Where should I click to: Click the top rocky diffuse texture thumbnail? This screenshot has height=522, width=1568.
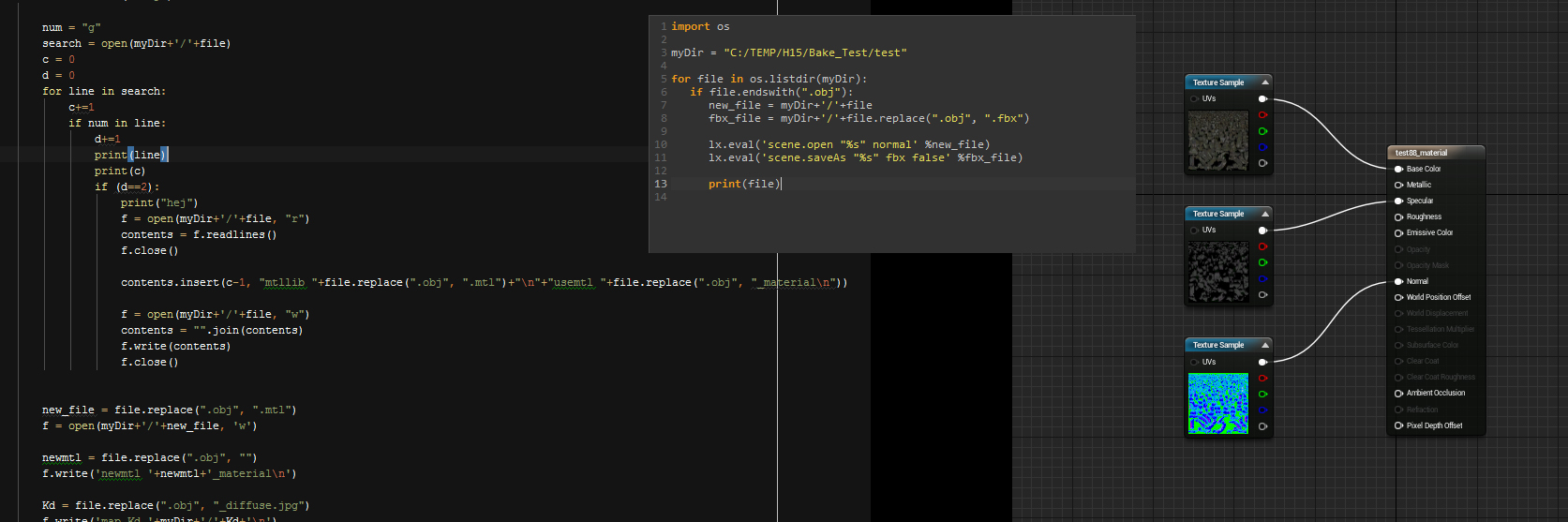(1218, 141)
